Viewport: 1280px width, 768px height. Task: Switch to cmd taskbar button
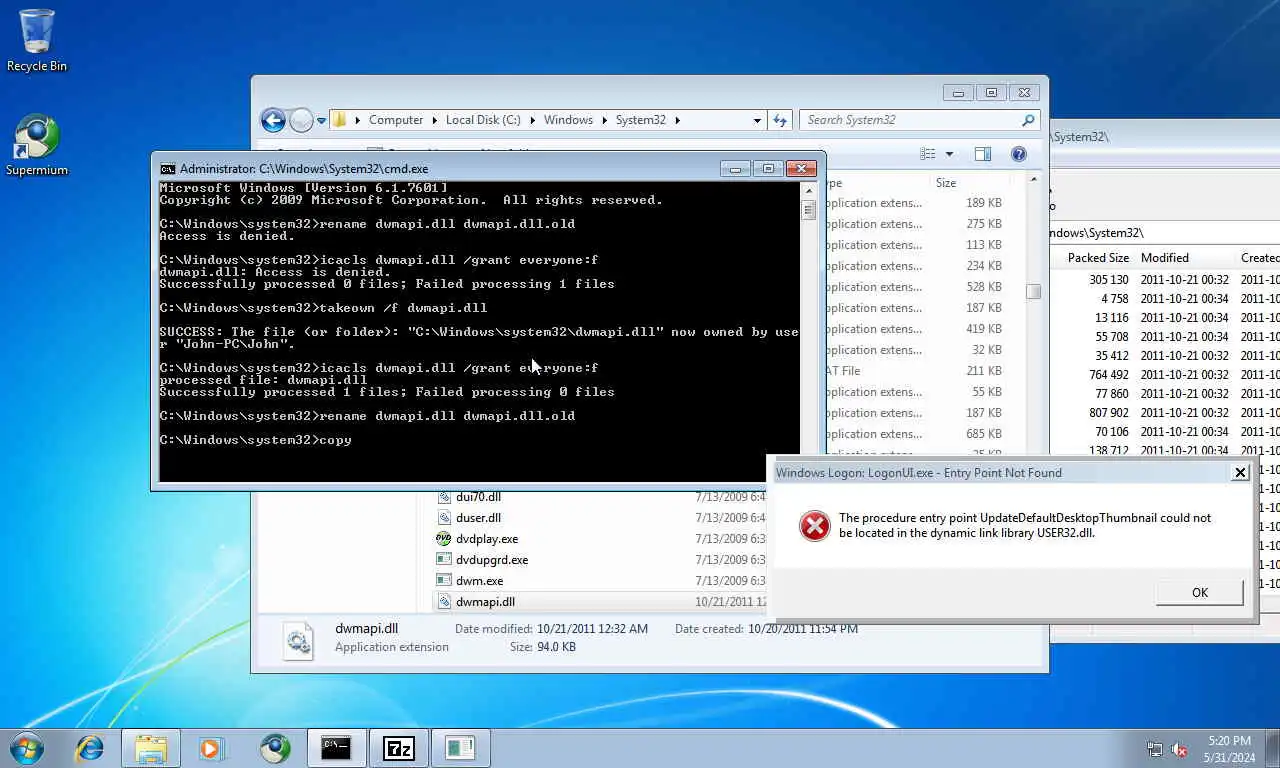click(x=336, y=748)
